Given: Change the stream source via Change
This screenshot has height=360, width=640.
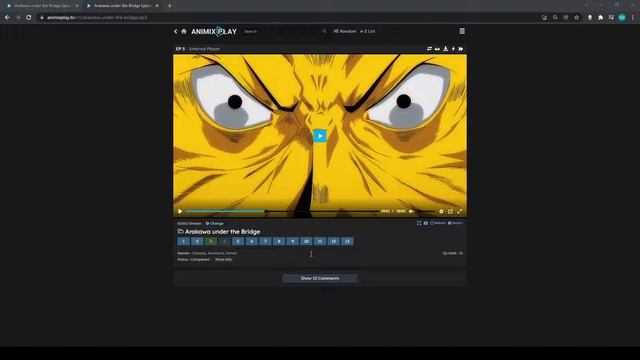Looking at the screenshot, I should click(x=215, y=224).
